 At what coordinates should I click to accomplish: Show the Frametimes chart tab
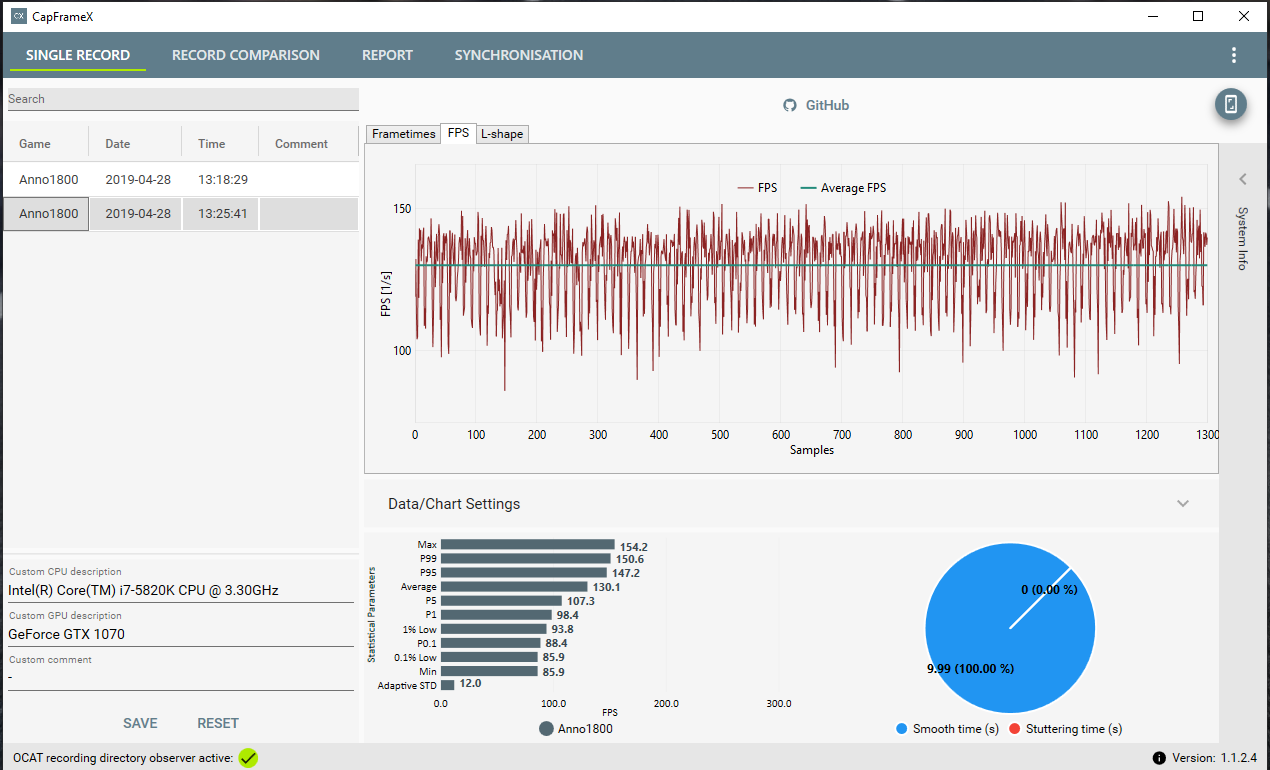[x=404, y=134]
